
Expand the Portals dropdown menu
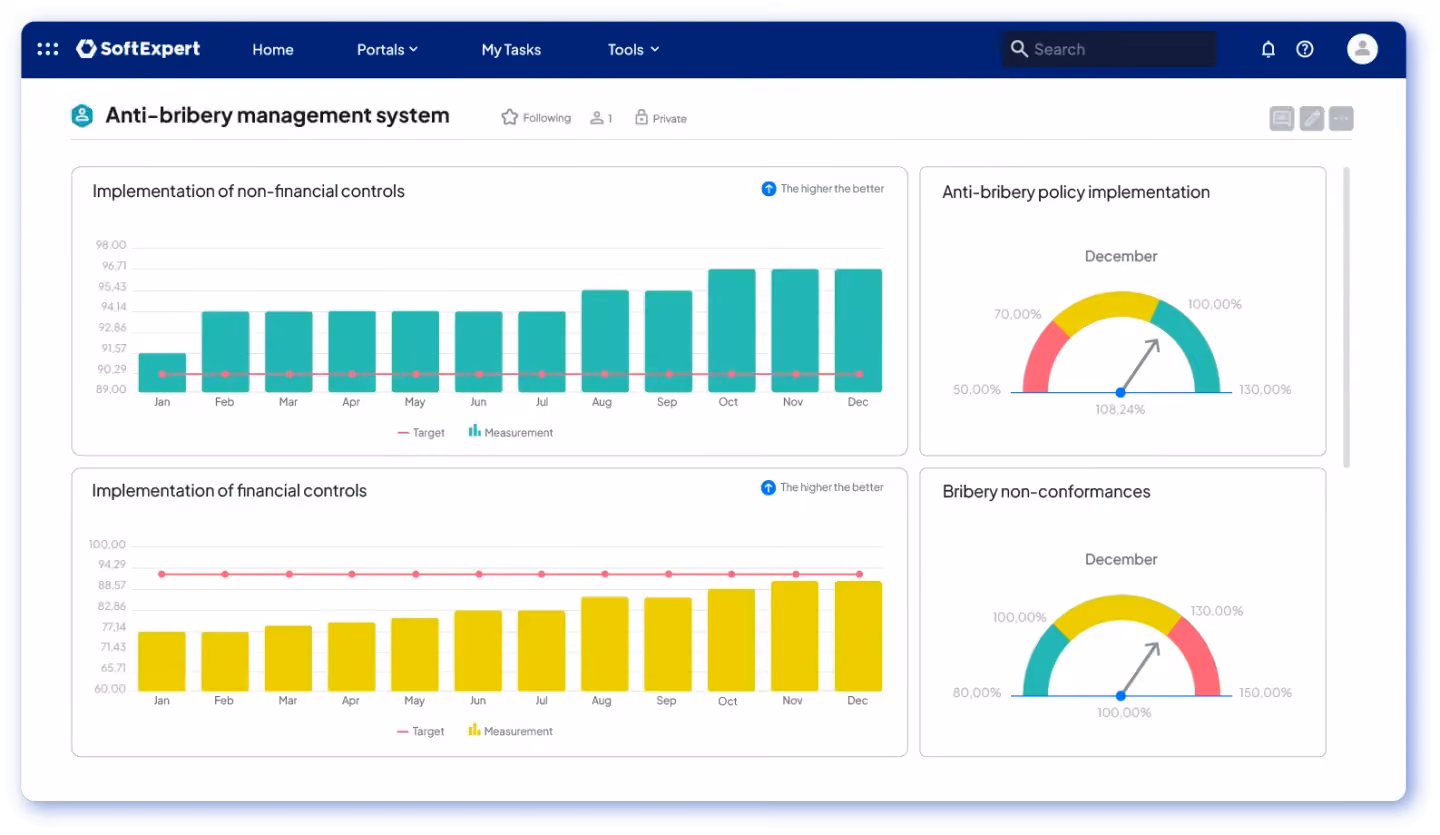coord(387,49)
